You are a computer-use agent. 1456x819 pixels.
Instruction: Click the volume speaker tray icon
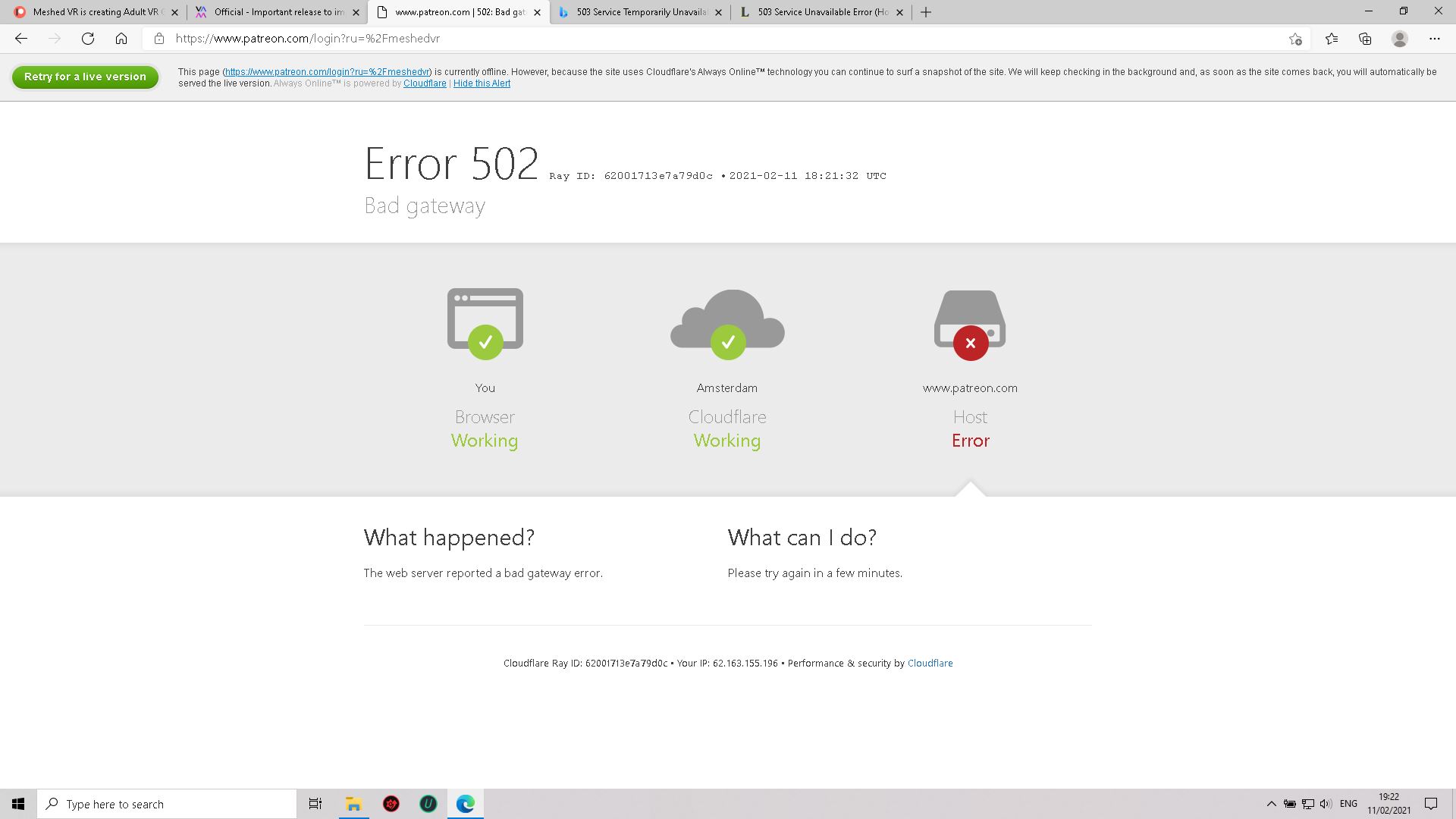tap(1326, 804)
